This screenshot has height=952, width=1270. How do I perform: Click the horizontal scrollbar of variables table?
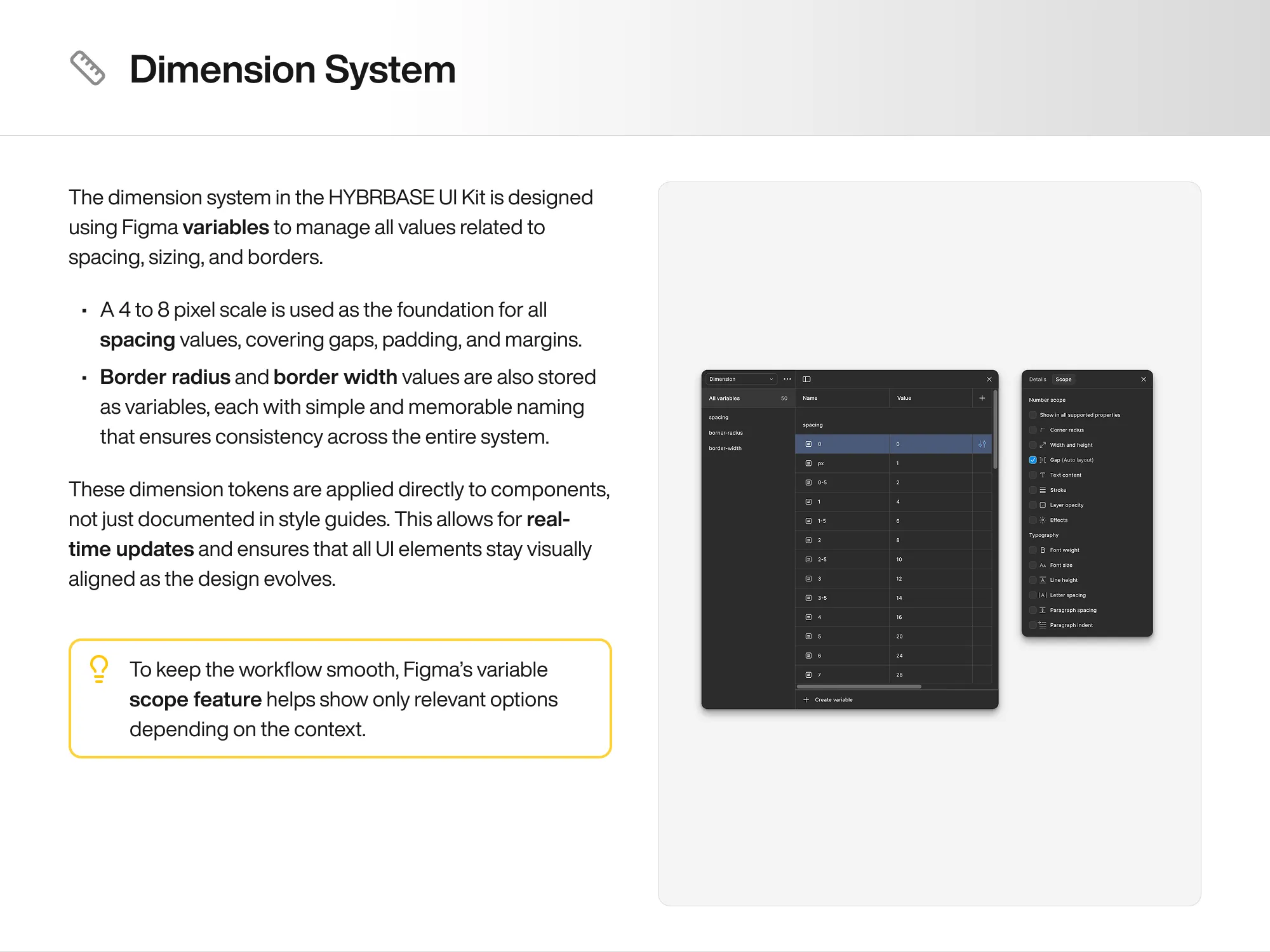click(x=859, y=687)
